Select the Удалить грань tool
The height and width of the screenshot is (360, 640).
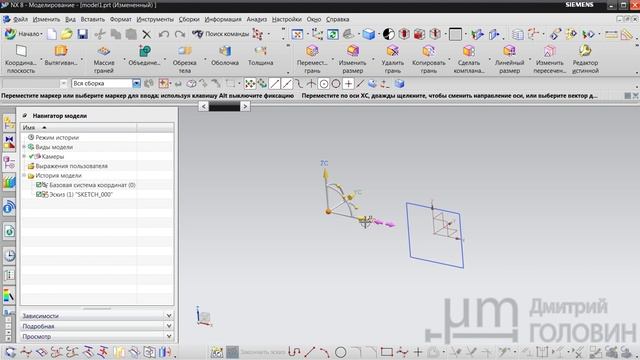coord(393,59)
